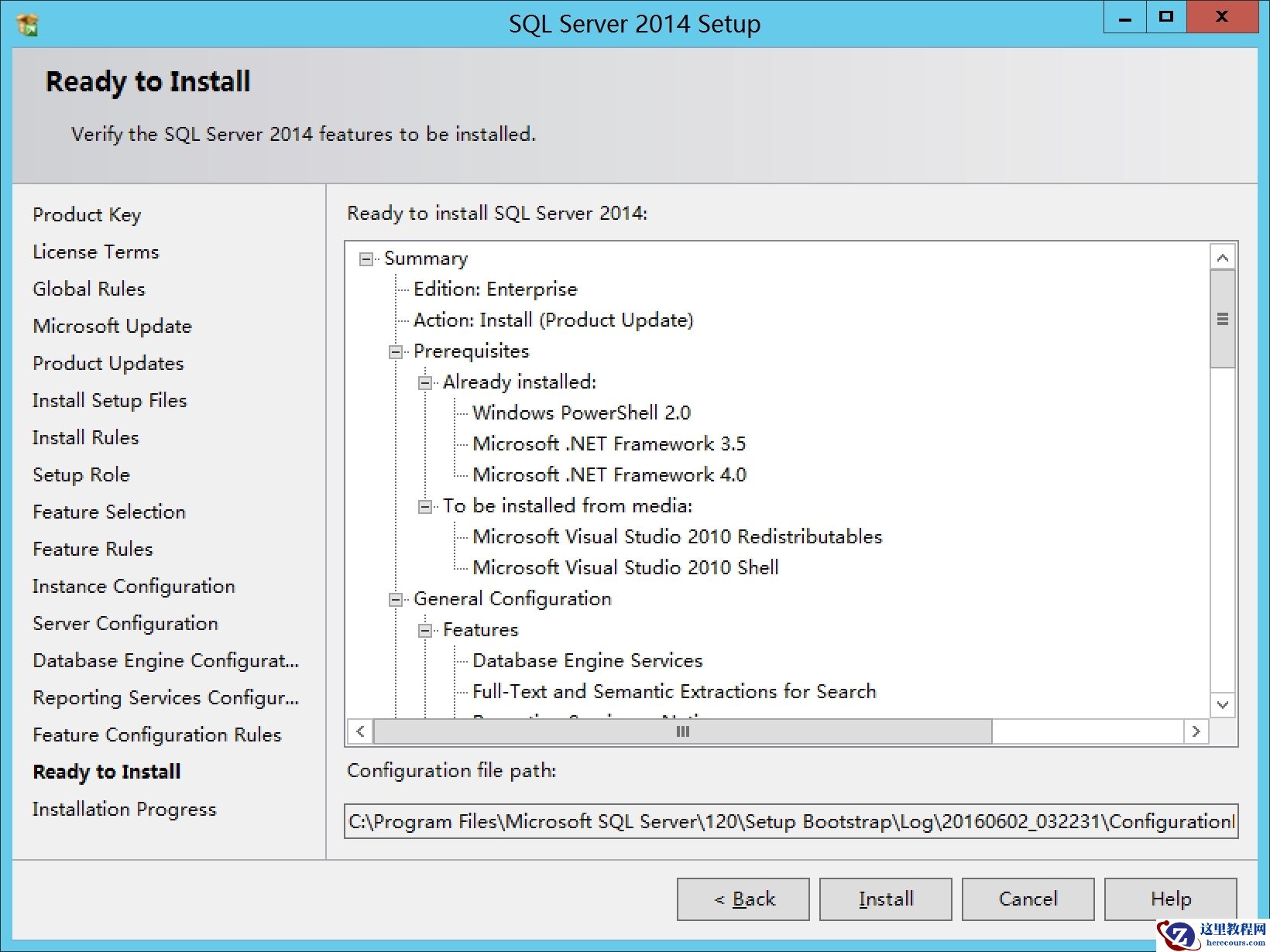The height and width of the screenshot is (952, 1270).
Task: Go back using the Back button
Action: click(742, 899)
